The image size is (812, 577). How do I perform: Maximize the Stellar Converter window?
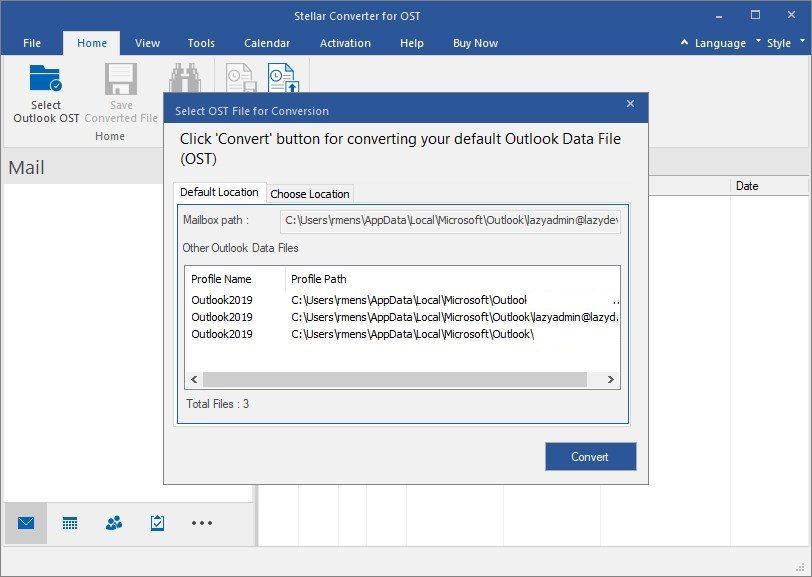pos(756,15)
